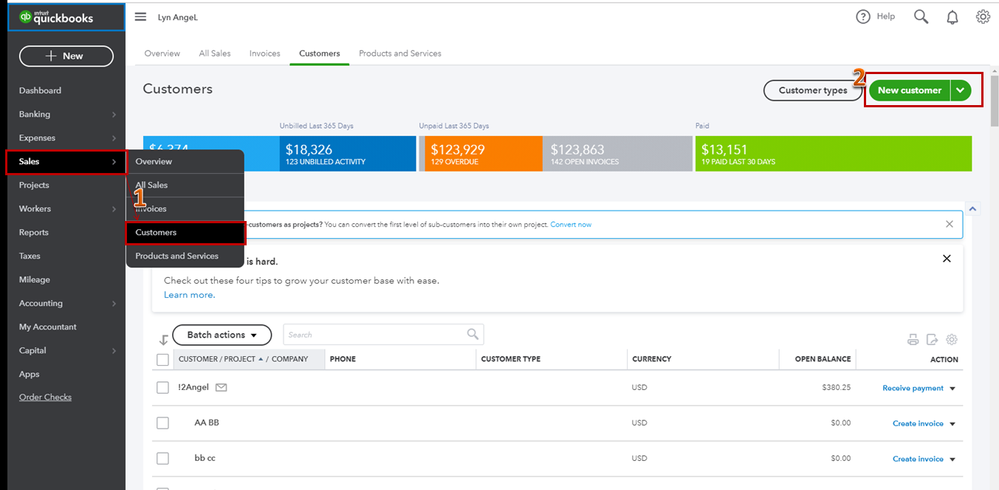Screen dimensions: 999x490
Task: Click the Convert now link
Action: pyautogui.click(x=570, y=224)
